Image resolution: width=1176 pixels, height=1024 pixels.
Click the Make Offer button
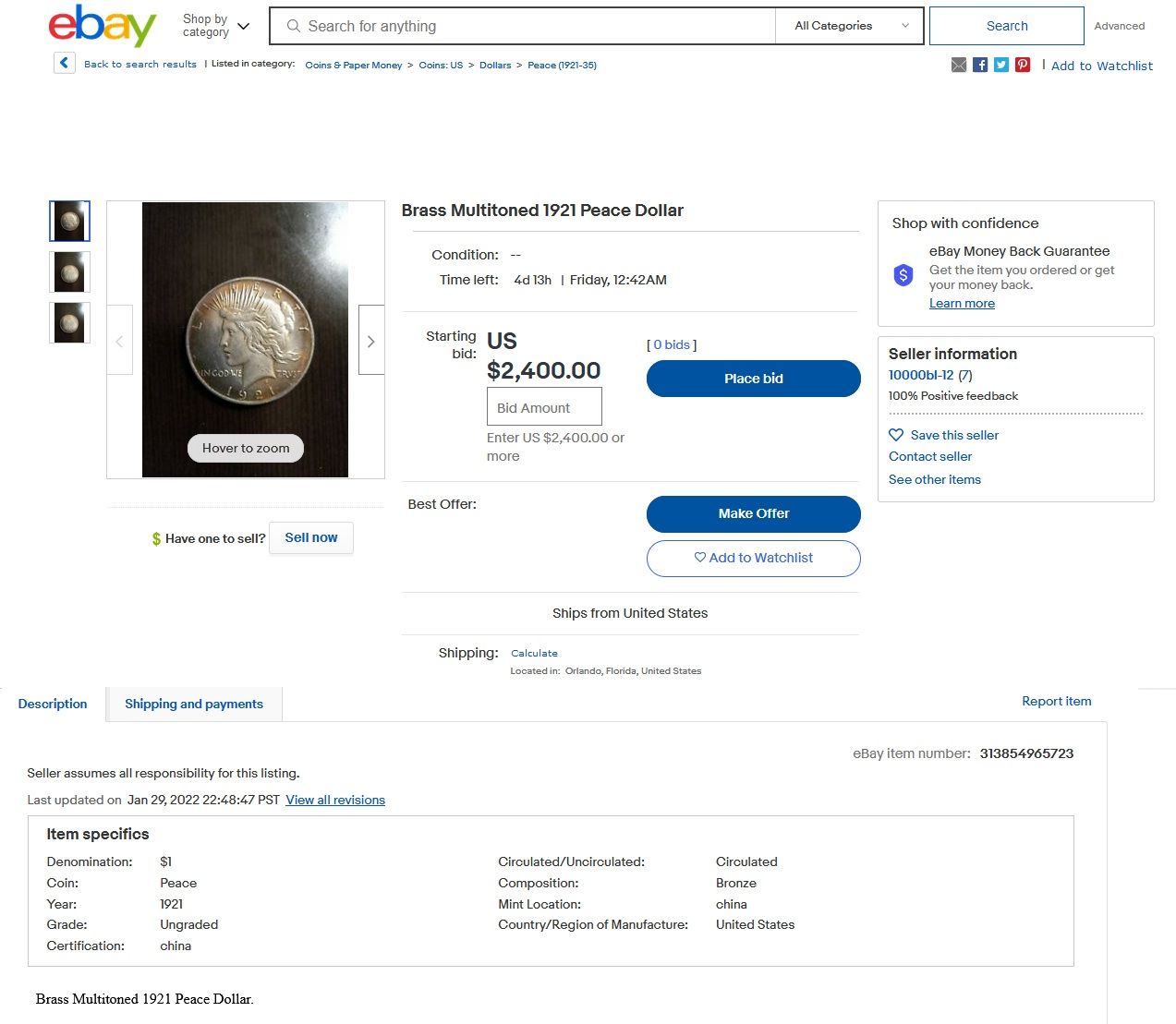(x=754, y=513)
